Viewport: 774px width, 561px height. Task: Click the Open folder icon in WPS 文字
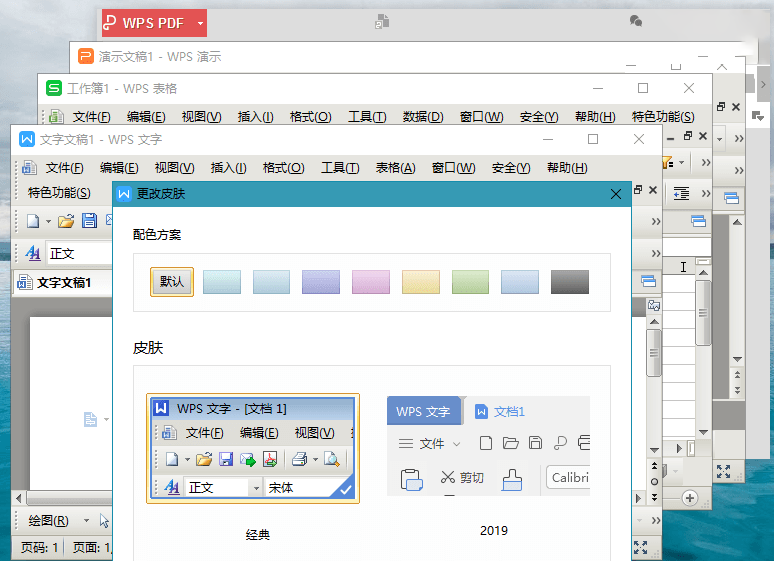tap(66, 221)
